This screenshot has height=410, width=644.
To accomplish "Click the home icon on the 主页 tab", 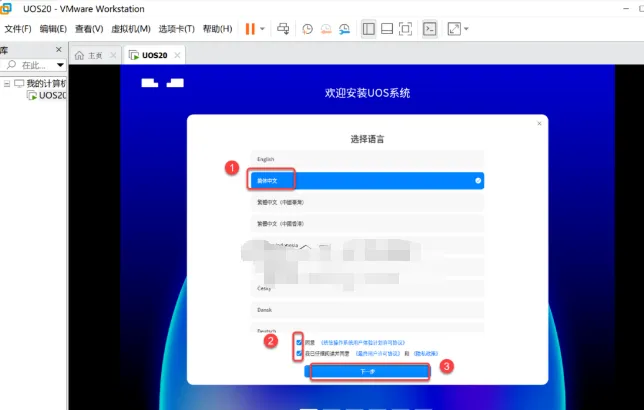I will (x=79, y=55).
